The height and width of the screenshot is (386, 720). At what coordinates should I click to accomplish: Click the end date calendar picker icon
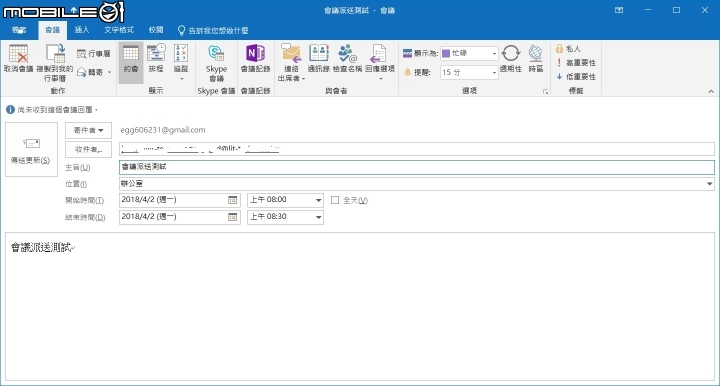pos(233,217)
